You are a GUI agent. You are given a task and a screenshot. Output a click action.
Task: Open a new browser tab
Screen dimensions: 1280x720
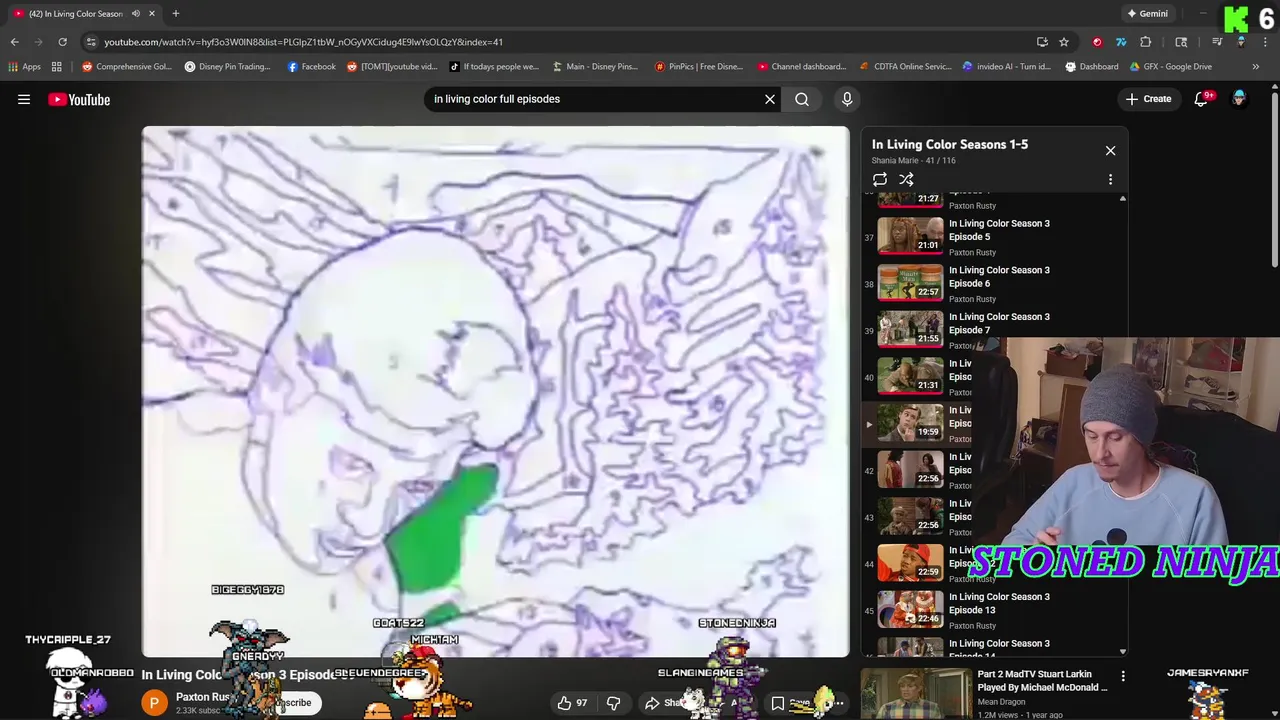pyautogui.click(x=175, y=14)
